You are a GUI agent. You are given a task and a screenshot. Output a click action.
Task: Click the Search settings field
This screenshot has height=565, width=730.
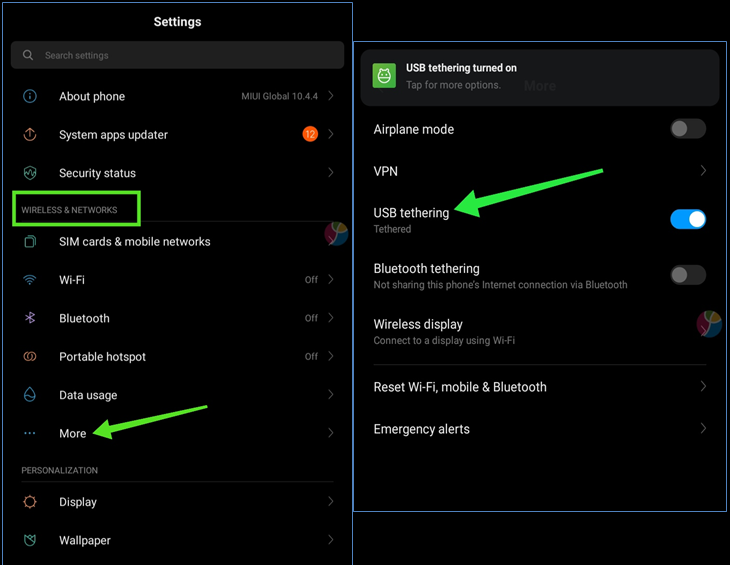177,56
